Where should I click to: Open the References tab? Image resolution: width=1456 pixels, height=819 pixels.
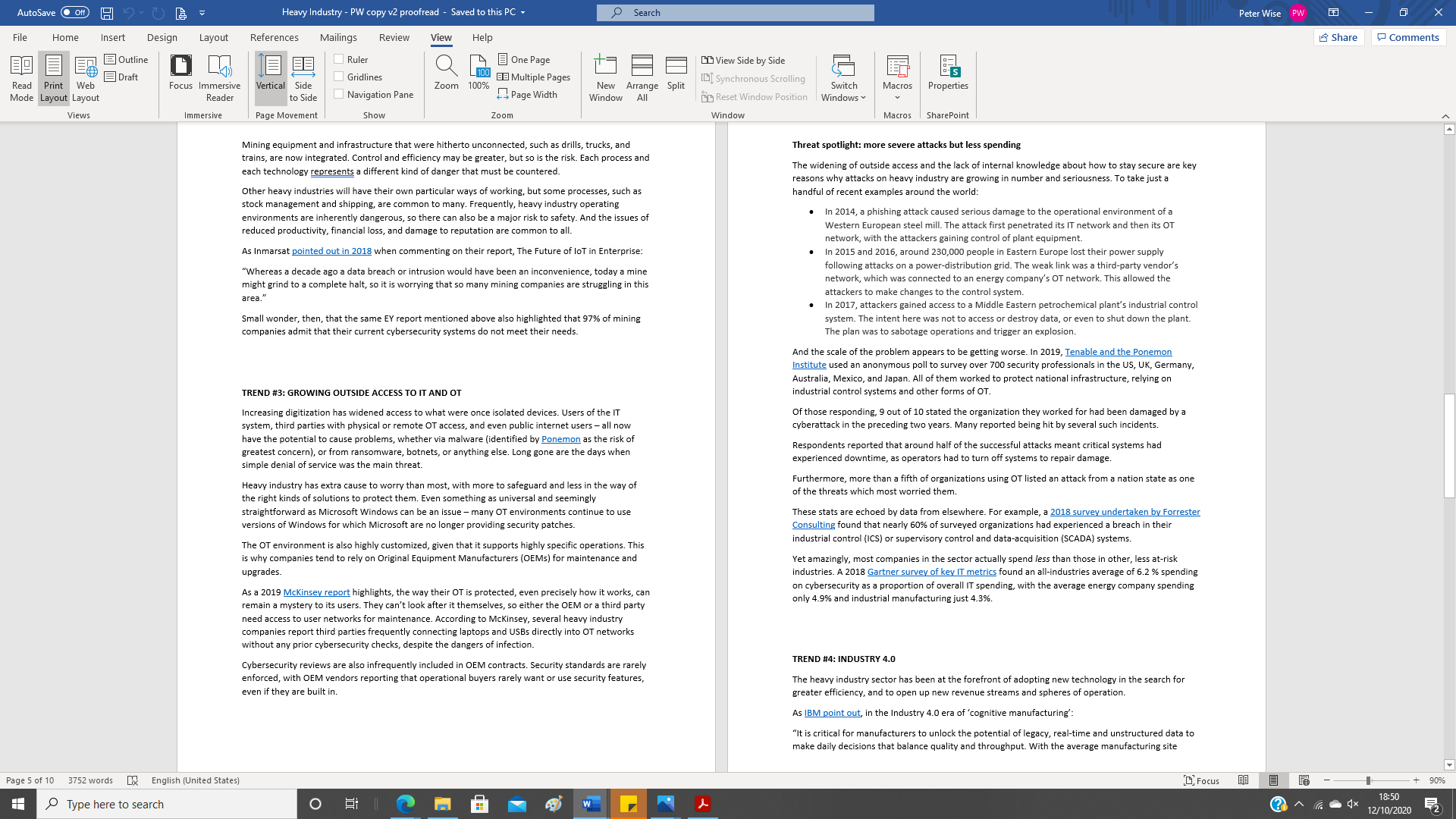(x=274, y=37)
